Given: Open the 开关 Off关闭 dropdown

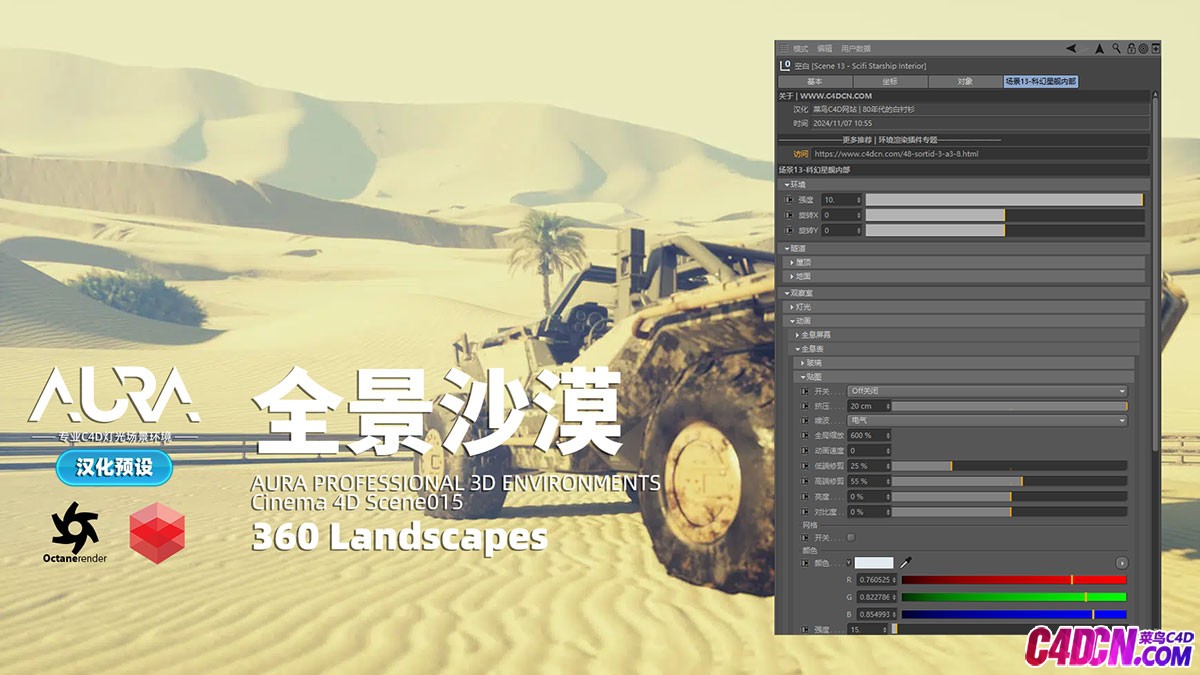Looking at the screenshot, I should (987, 391).
